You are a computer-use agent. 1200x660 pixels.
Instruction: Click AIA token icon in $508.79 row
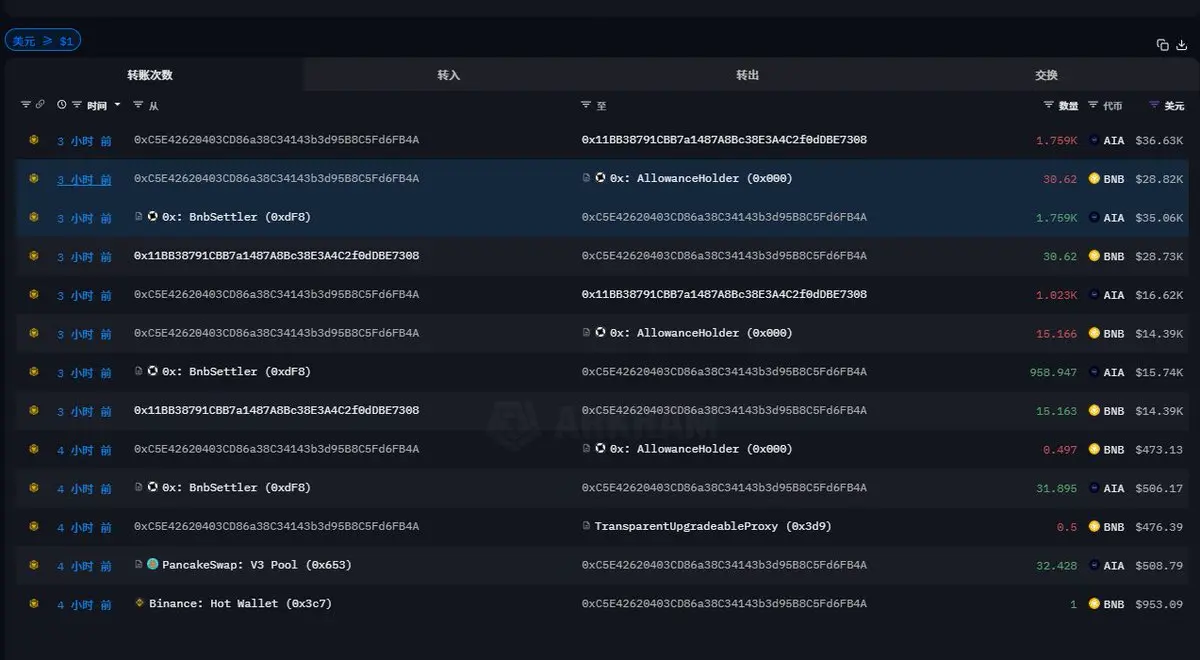coord(1094,565)
